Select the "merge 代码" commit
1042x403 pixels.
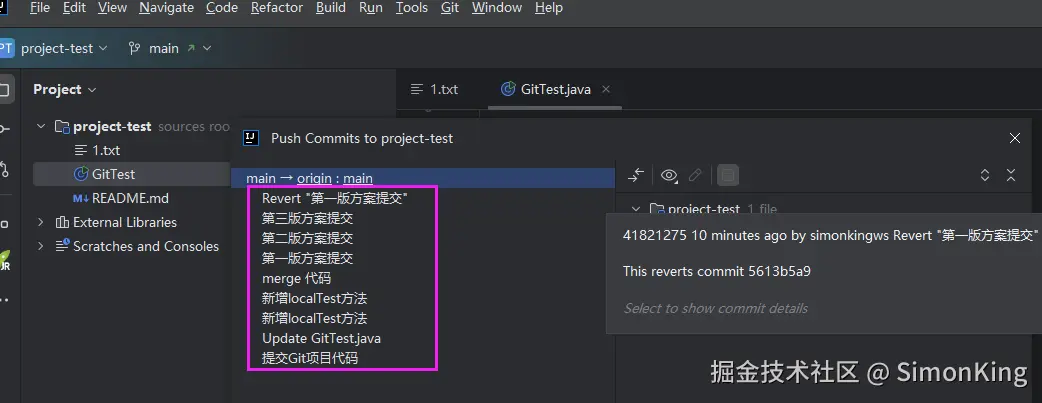[296, 278]
